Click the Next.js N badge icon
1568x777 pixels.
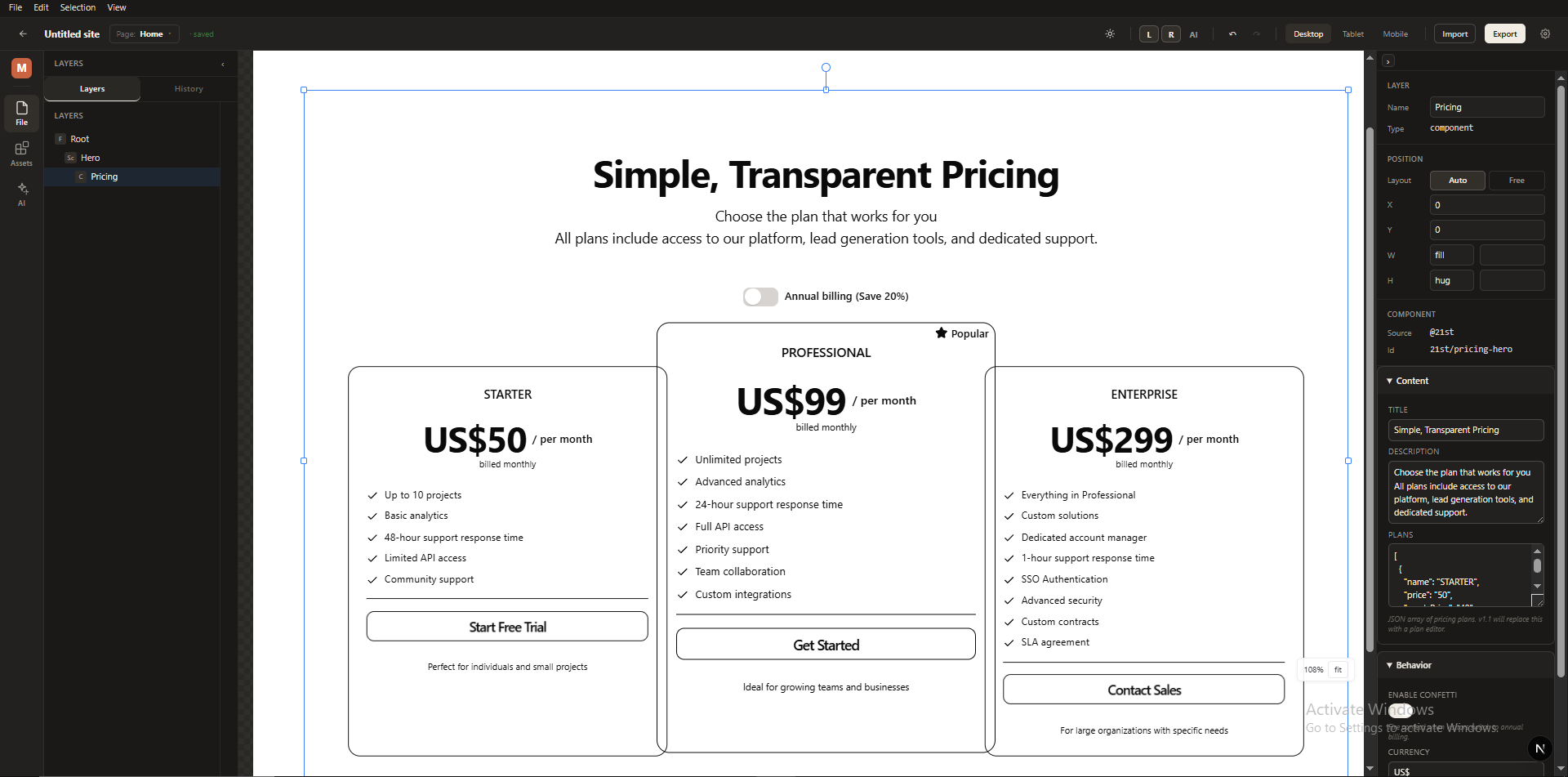click(x=1539, y=748)
